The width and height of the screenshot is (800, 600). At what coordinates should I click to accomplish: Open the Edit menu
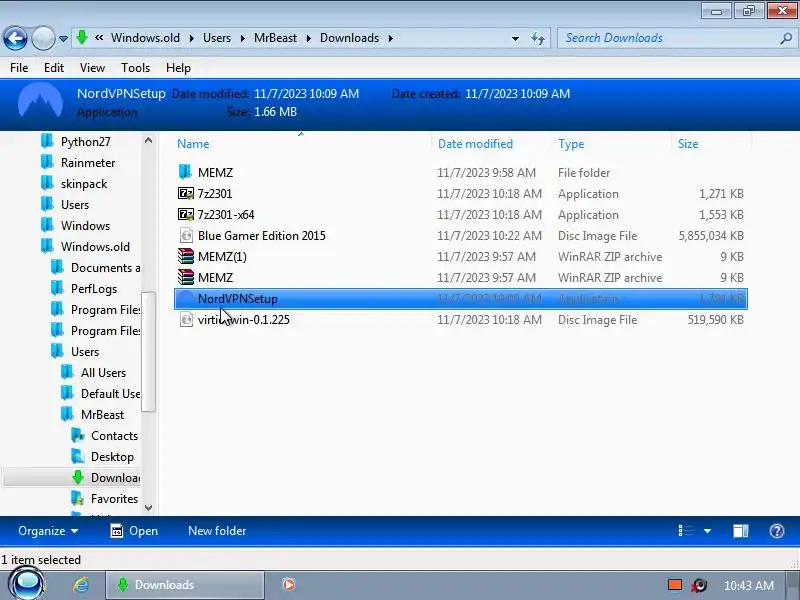point(54,68)
